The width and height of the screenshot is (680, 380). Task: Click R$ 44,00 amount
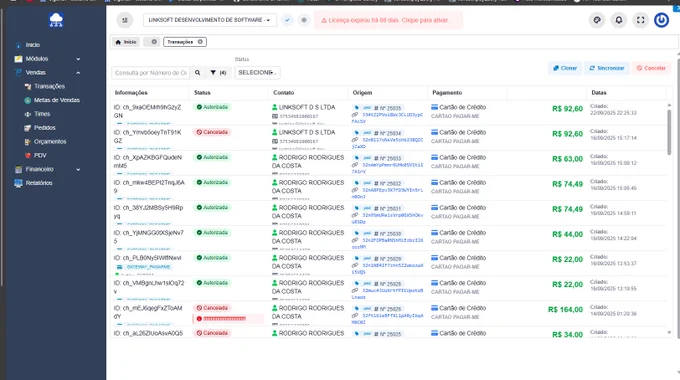pos(567,234)
